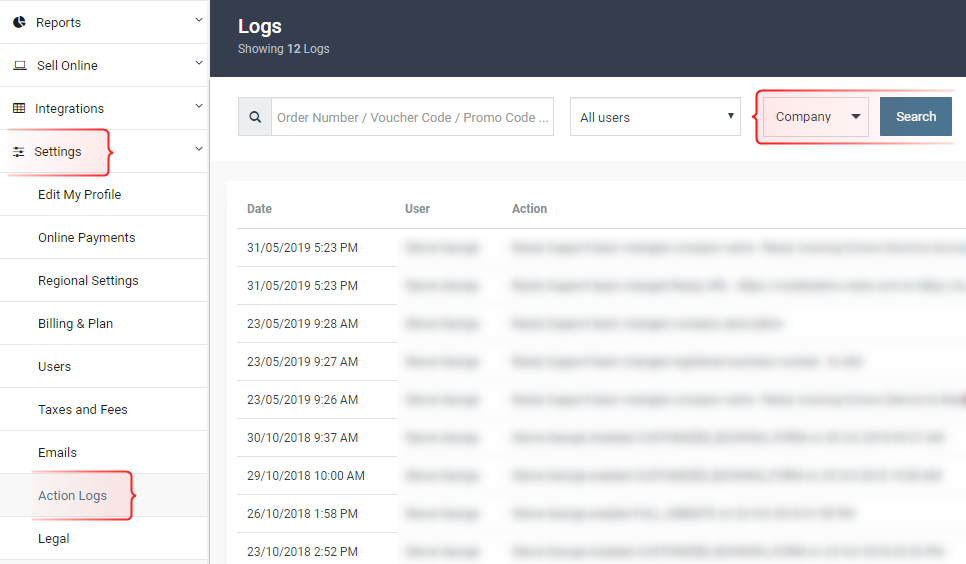Open the Sell Online menu item
Screen dimensions: 966x564
[104, 65]
